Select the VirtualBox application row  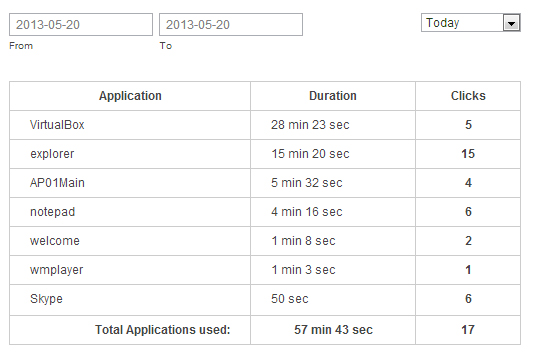[x=265, y=125]
